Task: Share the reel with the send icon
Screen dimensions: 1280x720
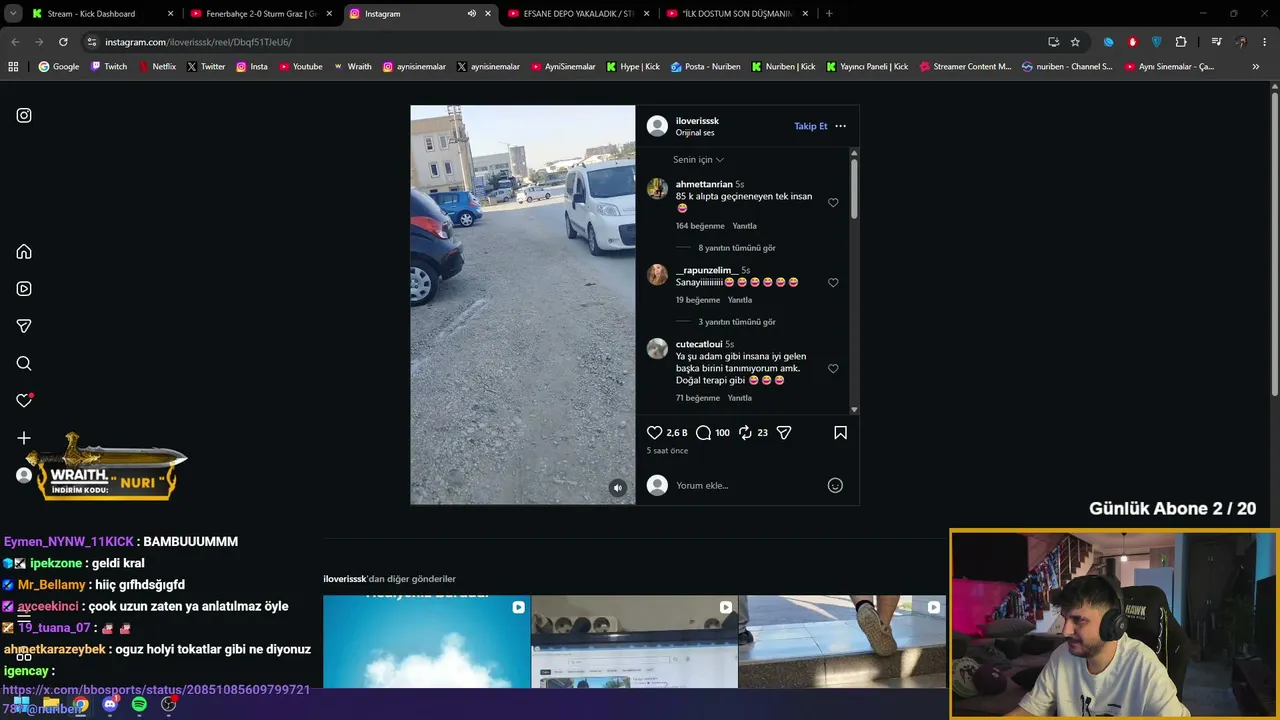Action: 784,433
